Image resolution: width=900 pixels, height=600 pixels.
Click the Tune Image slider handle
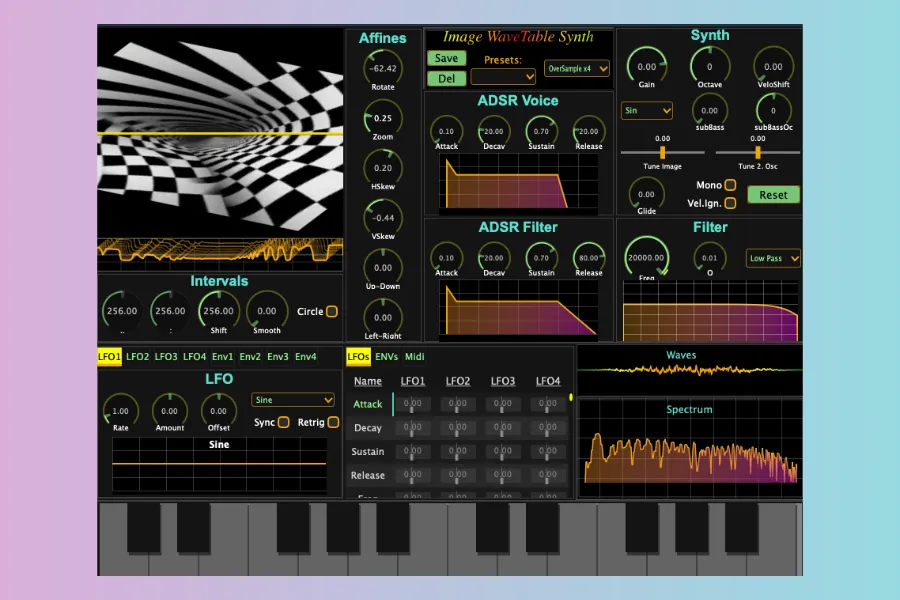tap(662, 152)
